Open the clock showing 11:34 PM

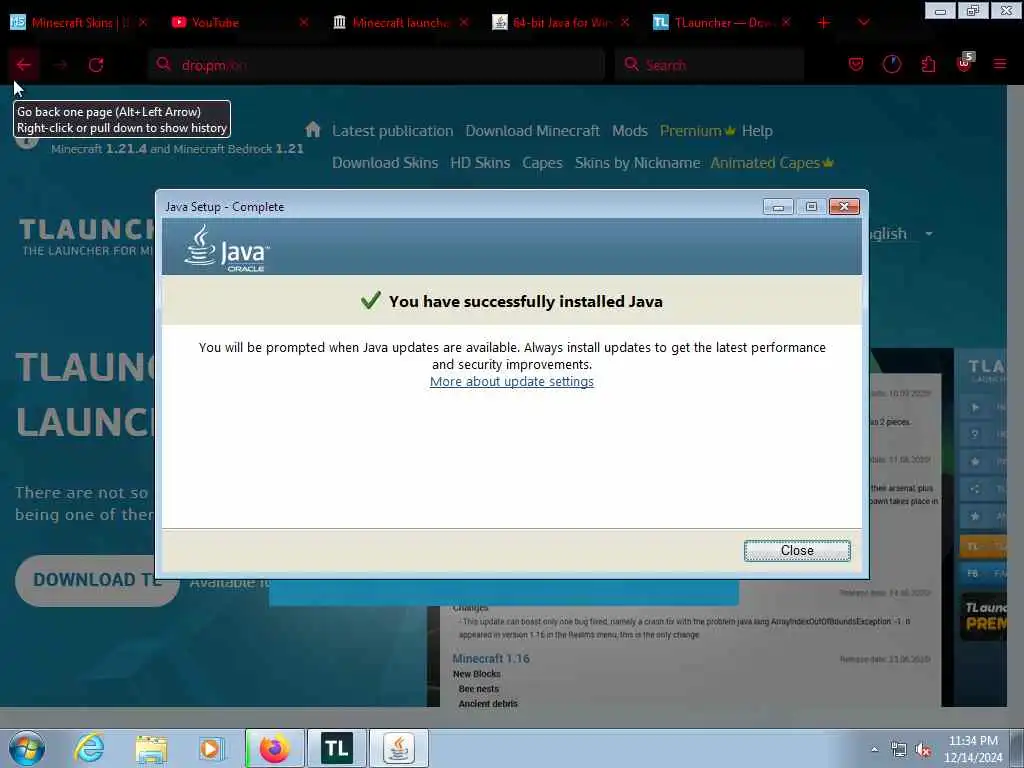pos(973,749)
